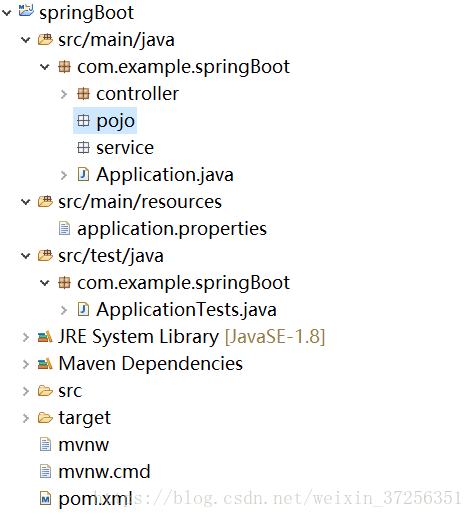The height and width of the screenshot is (518, 474).
Task: Expand ApplicationTests.java node
Action: pos(64,310)
